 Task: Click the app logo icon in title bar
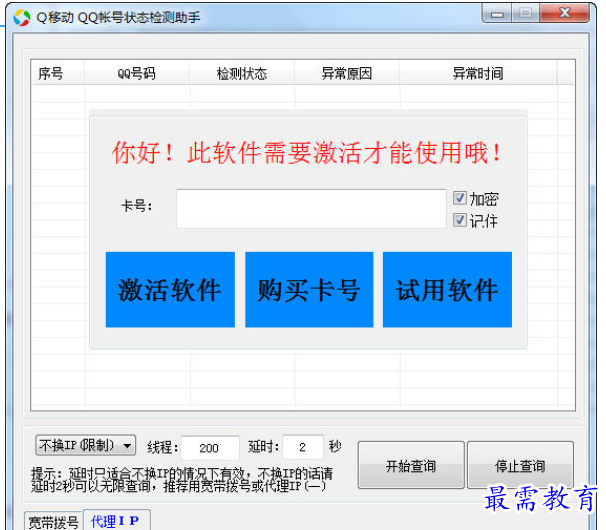[21, 17]
